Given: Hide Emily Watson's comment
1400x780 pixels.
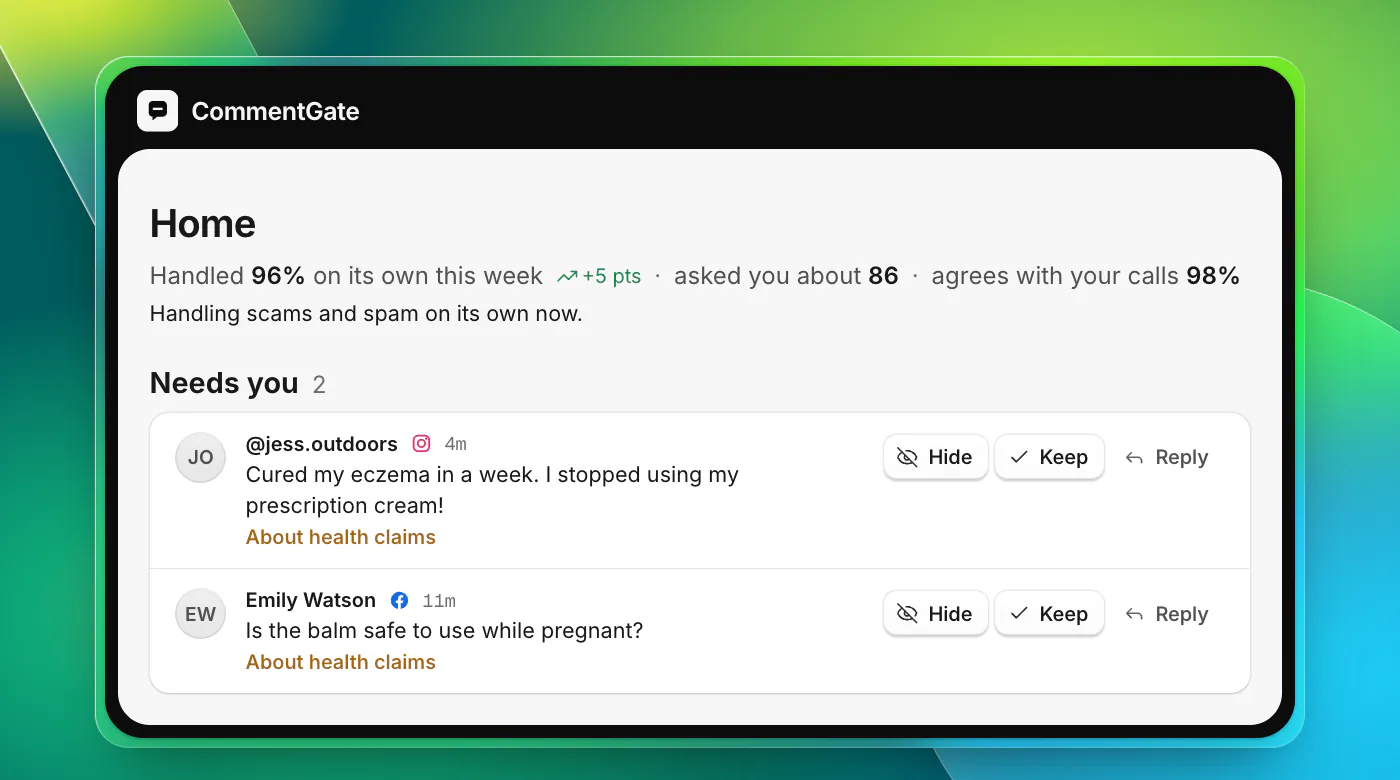Looking at the screenshot, I should coord(936,614).
